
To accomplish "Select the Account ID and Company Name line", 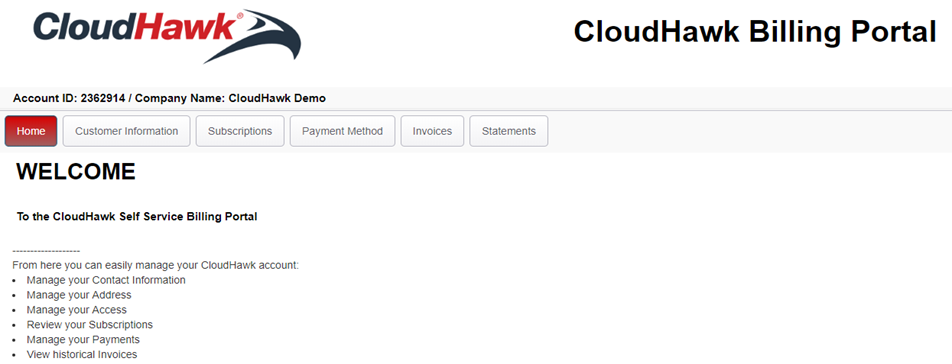I will (169, 98).
